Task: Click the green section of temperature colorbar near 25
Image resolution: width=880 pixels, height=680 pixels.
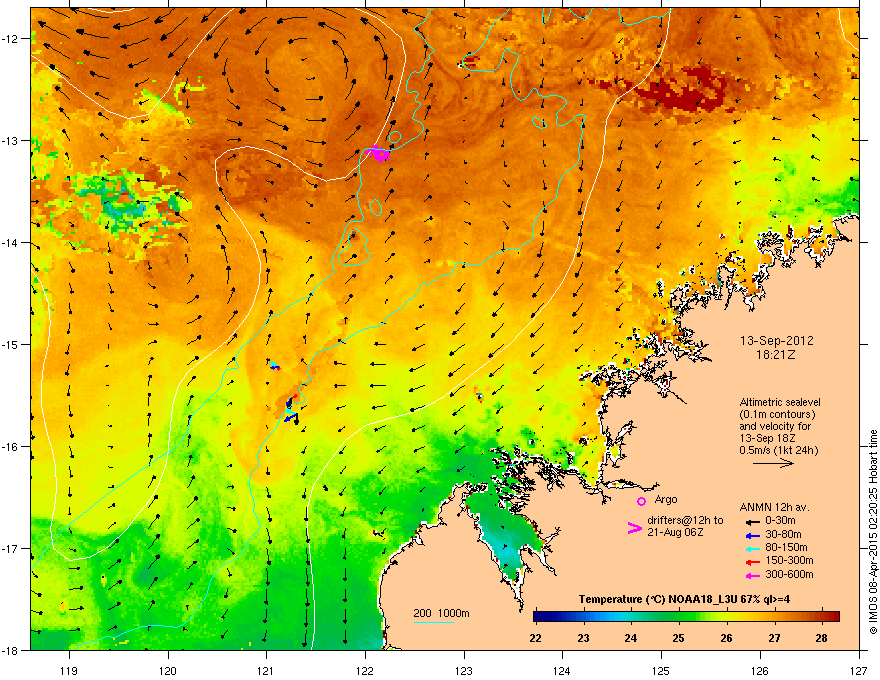Action: tap(679, 617)
